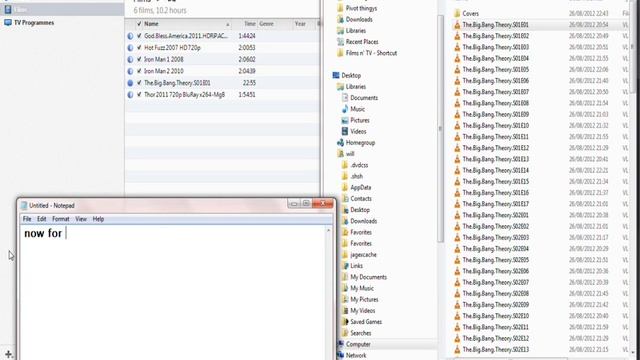Image resolution: width=640 pixels, height=360 pixels.
Task: Click the Notepad icon in title bar
Action: pos(24,205)
